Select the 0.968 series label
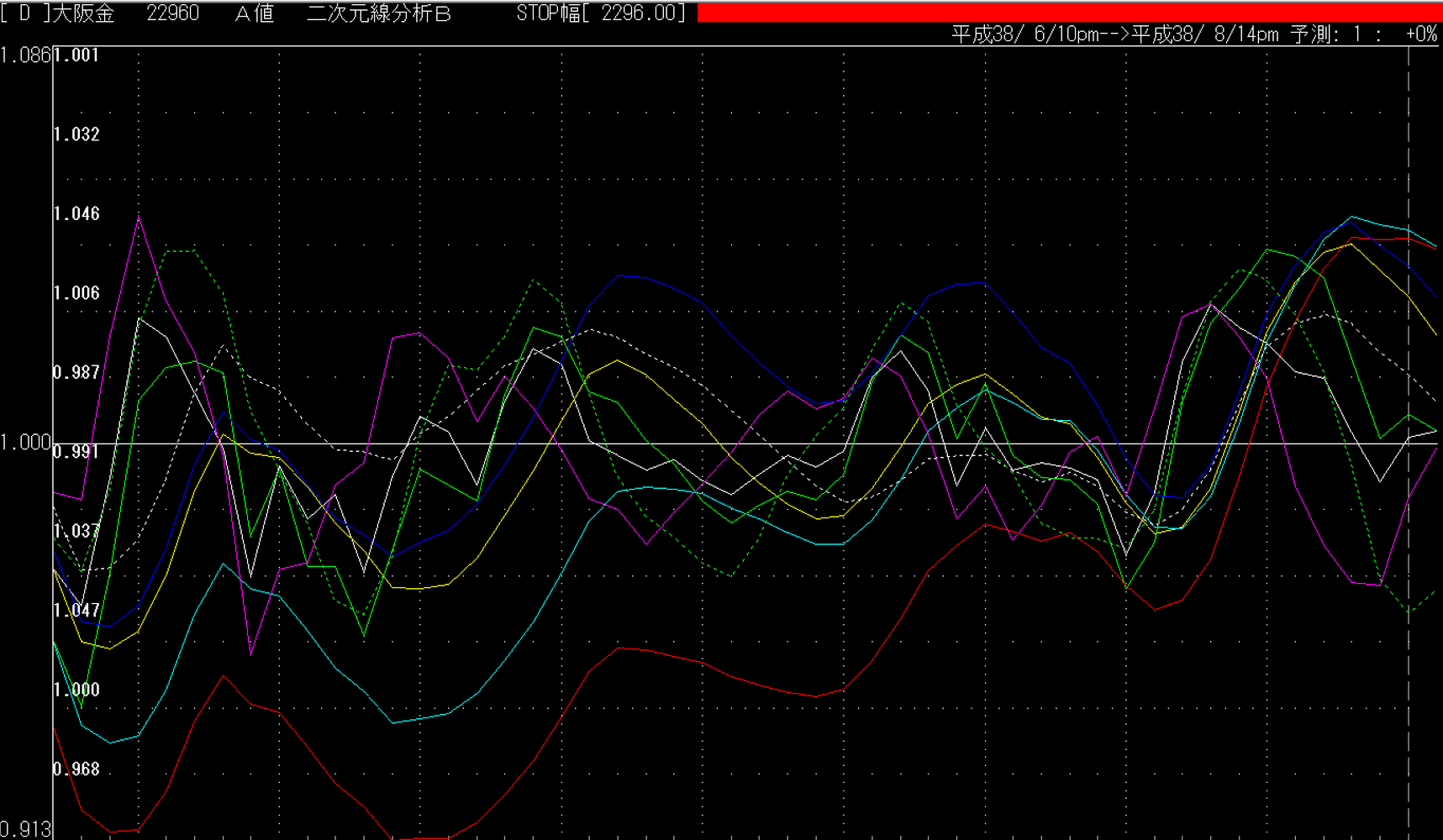The width and height of the screenshot is (1443, 840). [76, 769]
